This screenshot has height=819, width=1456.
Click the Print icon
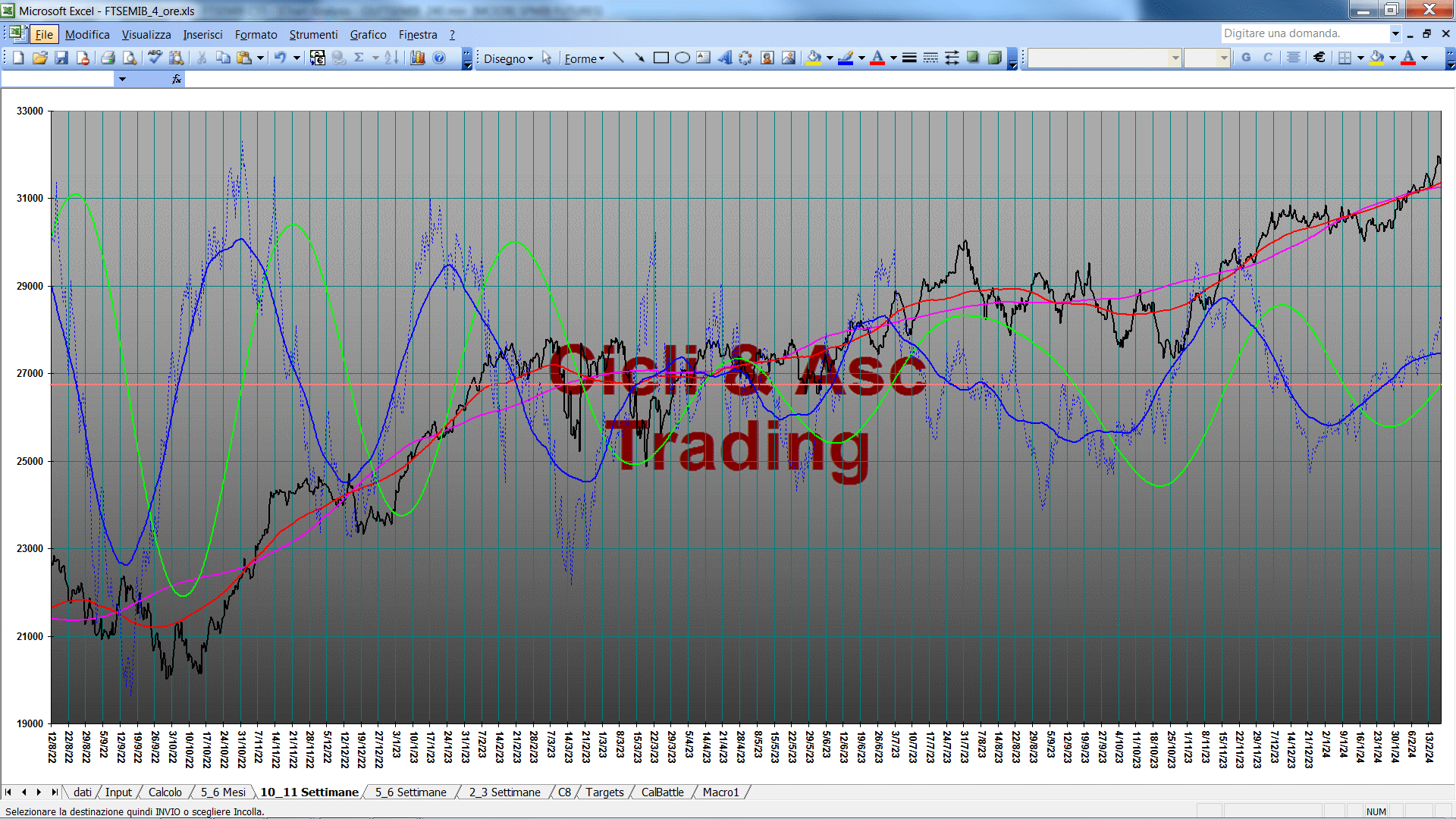[x=108, y=58]
